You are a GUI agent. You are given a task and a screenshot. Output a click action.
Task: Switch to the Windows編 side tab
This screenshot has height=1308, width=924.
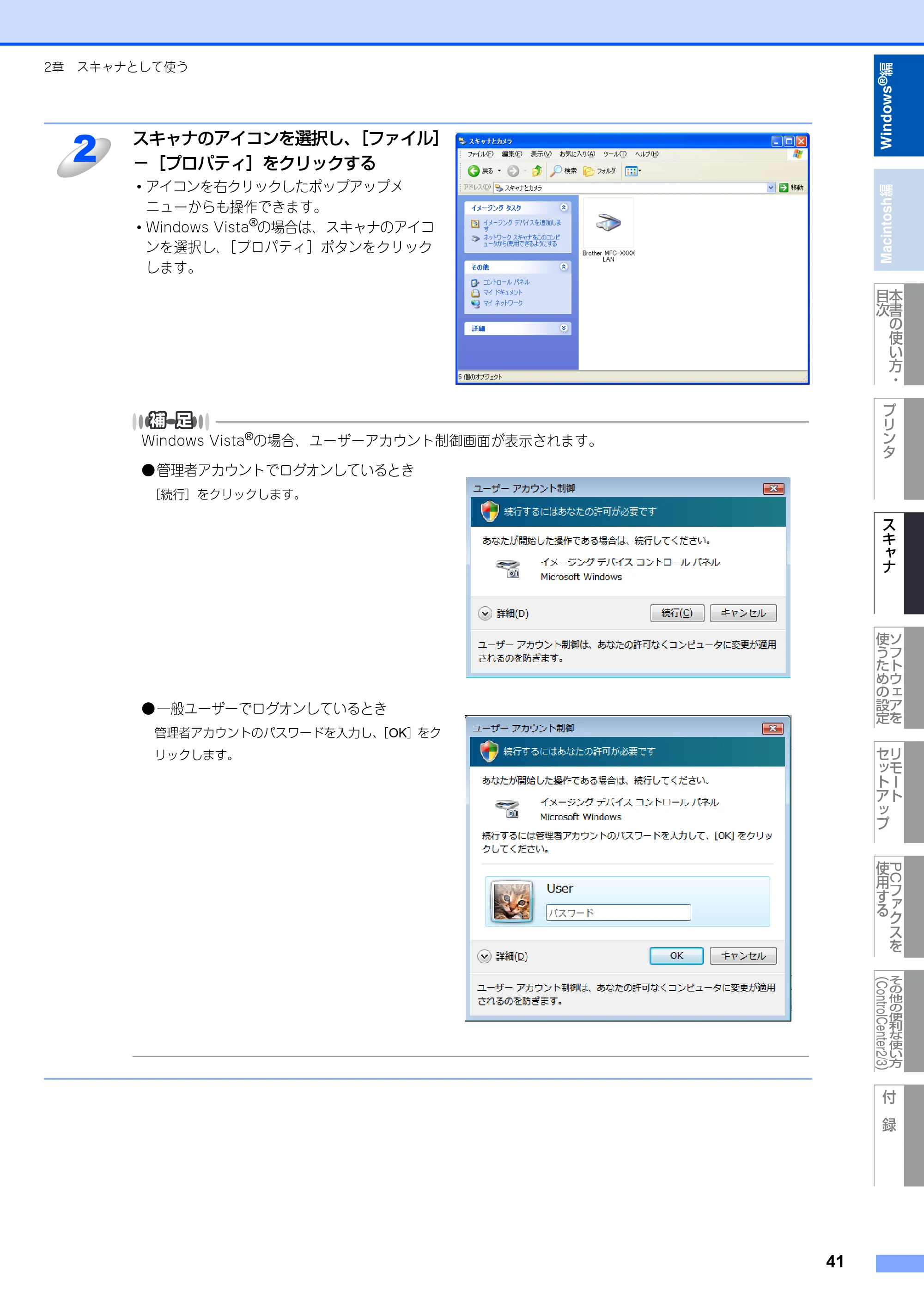[899, 105]
